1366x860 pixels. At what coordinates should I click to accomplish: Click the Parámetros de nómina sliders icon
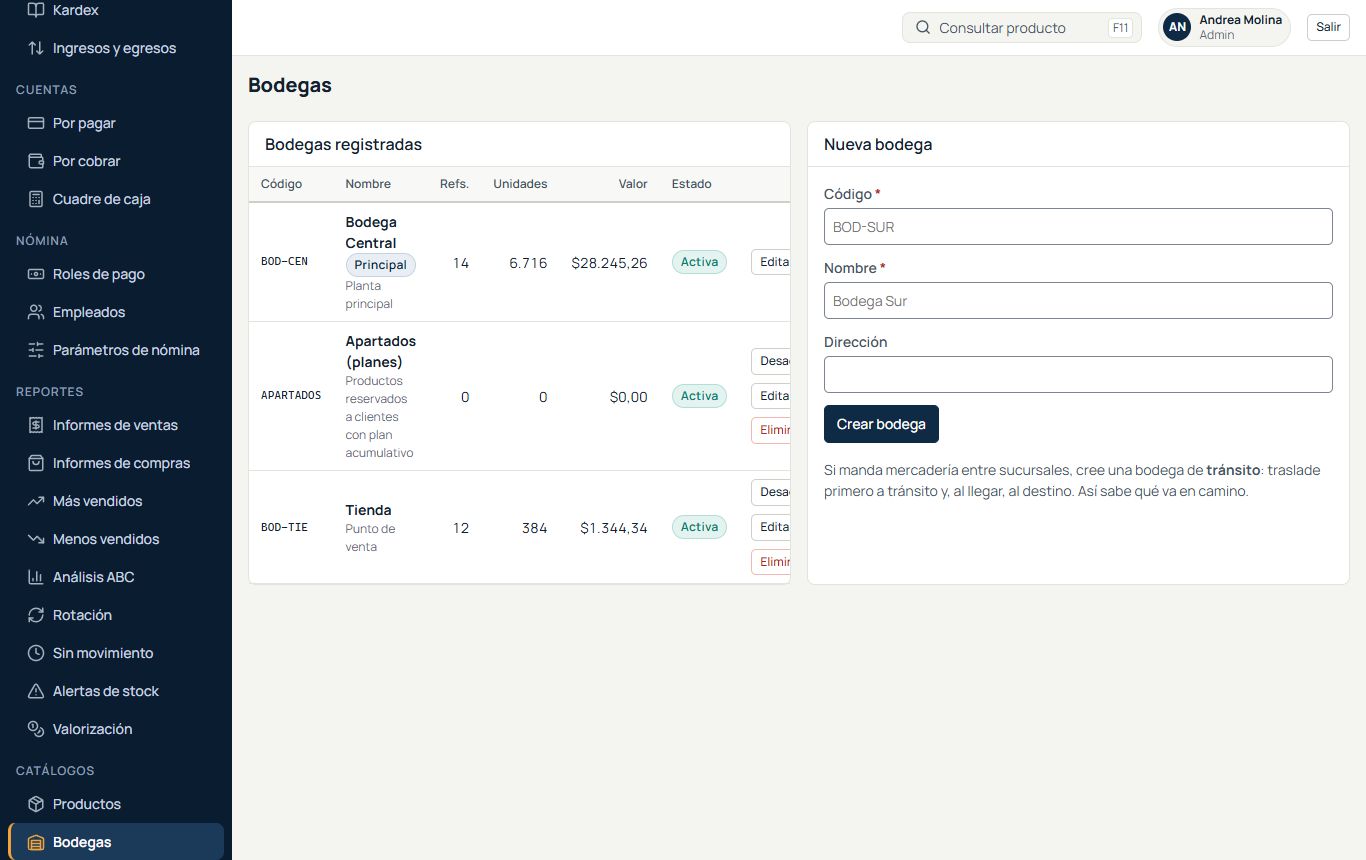coord(36,350)
